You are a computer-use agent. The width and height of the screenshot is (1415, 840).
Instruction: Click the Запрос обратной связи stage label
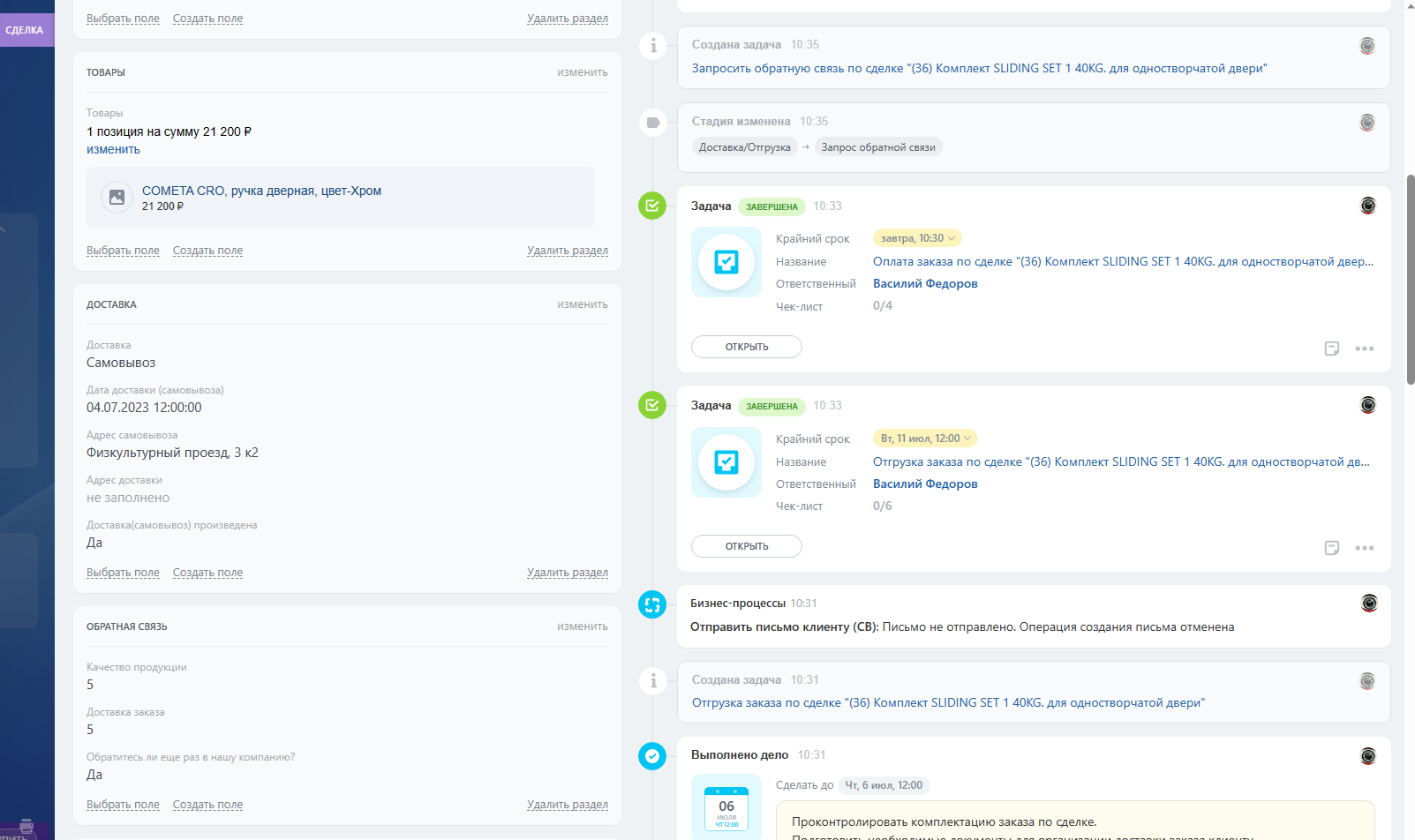(x=877, y=147)
